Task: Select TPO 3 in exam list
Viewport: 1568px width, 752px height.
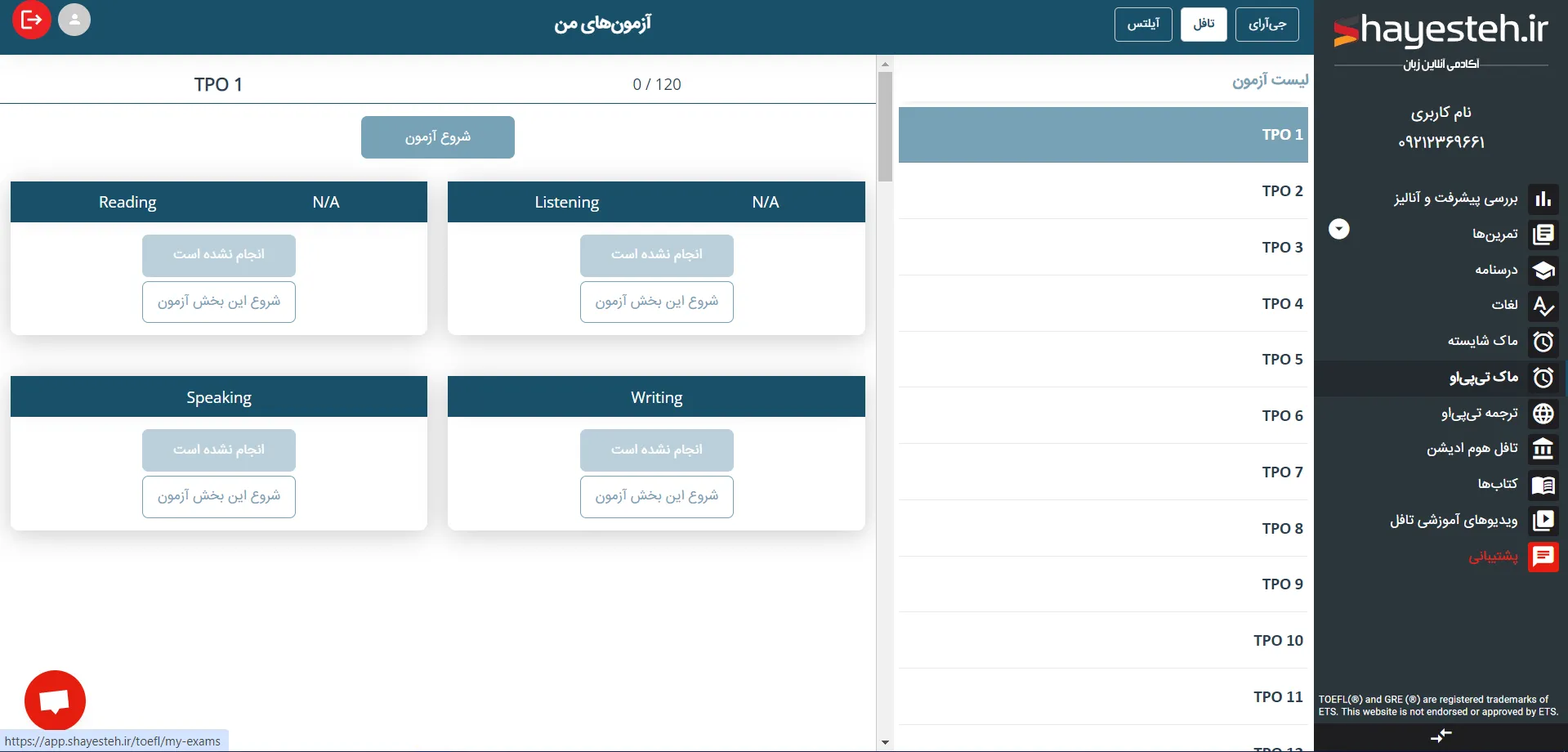Action: point(1103,248)
